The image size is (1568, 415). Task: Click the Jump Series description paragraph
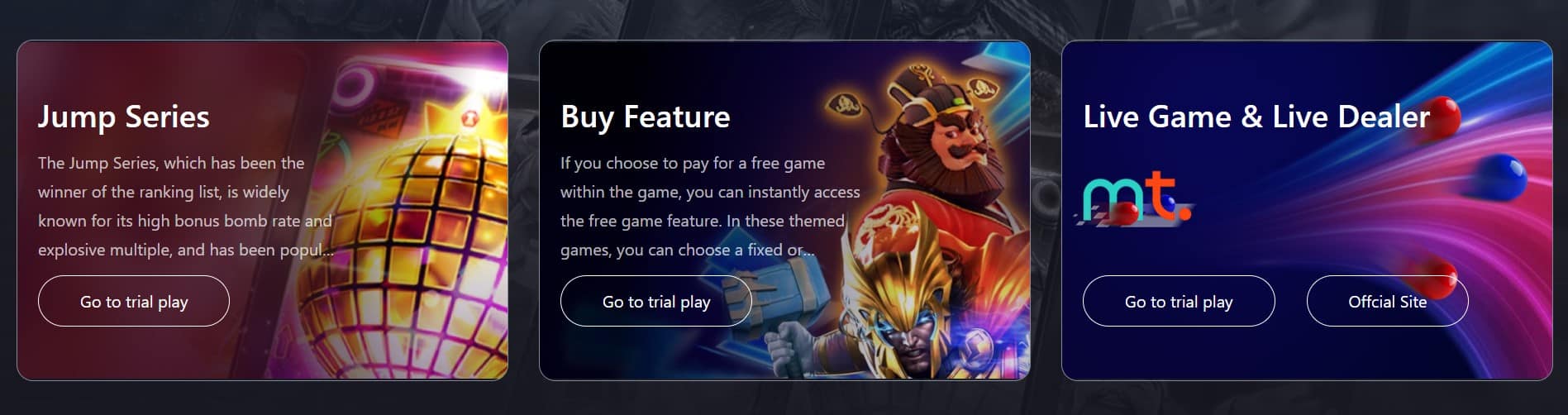(x=186, y=206)
